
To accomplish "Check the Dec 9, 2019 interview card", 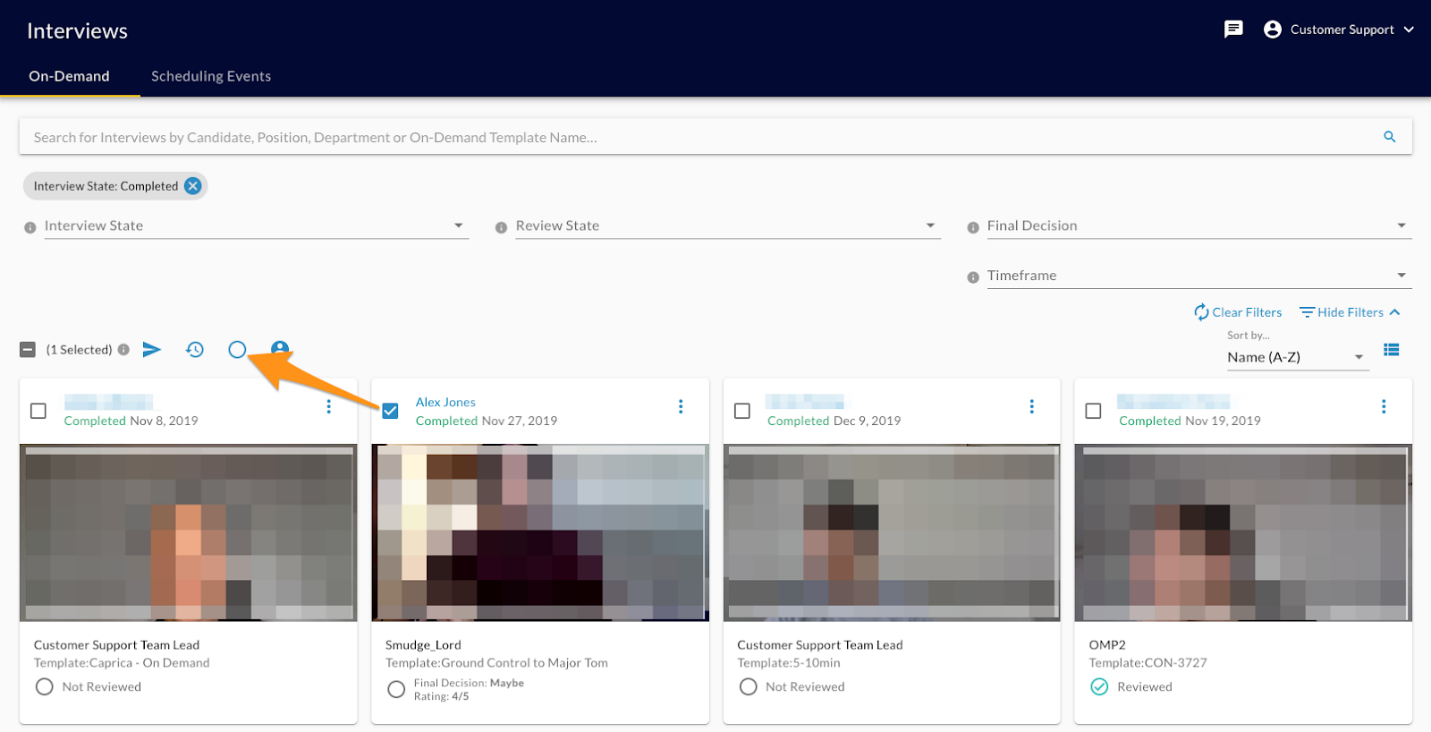I will (742, 411).
